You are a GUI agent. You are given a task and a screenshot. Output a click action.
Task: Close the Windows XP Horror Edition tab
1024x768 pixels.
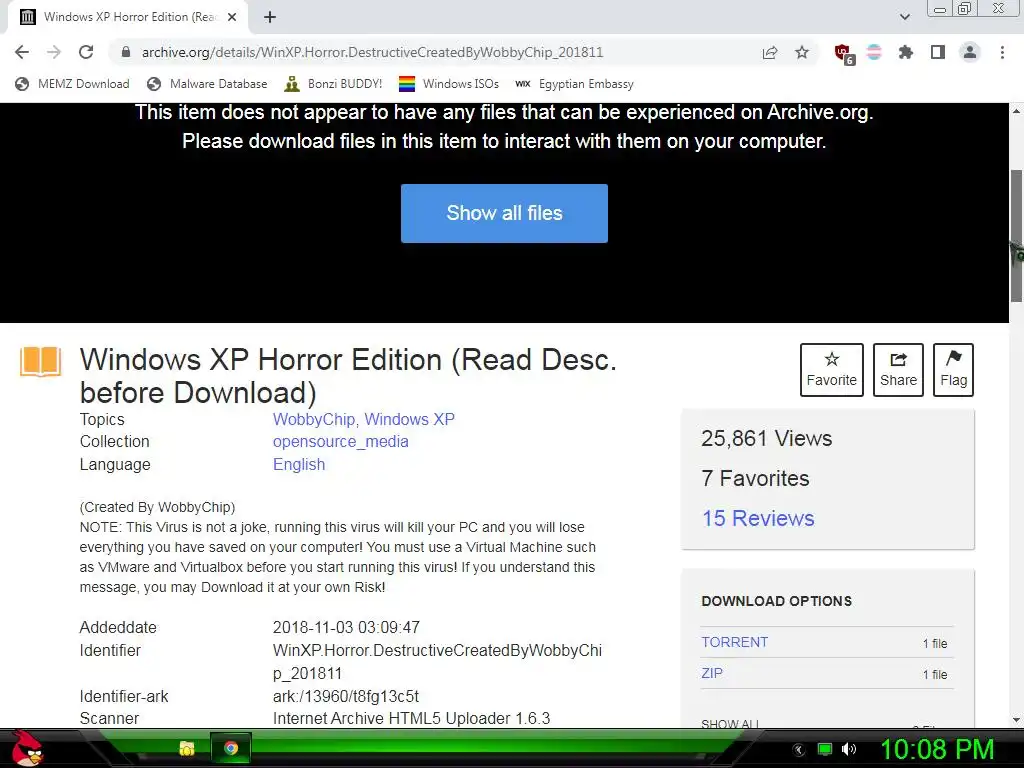pyautogui.click(x=232, y=17)
